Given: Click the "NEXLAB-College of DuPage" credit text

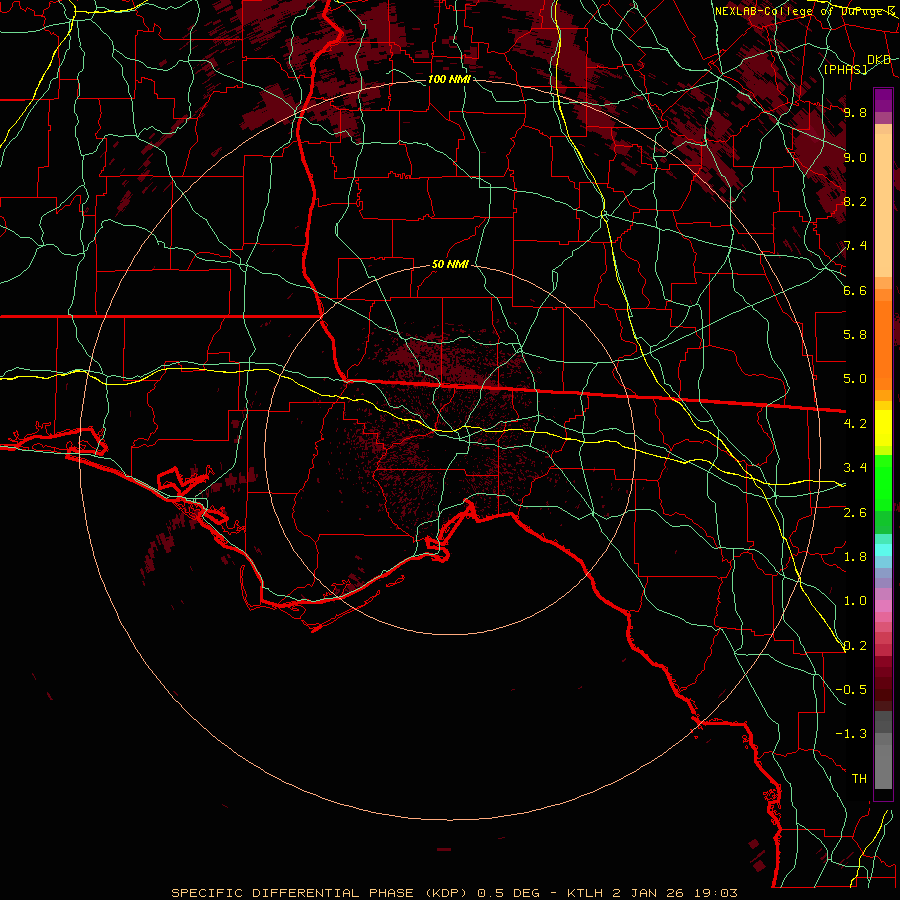Looking at the screenshot, I should click(800, 11).
